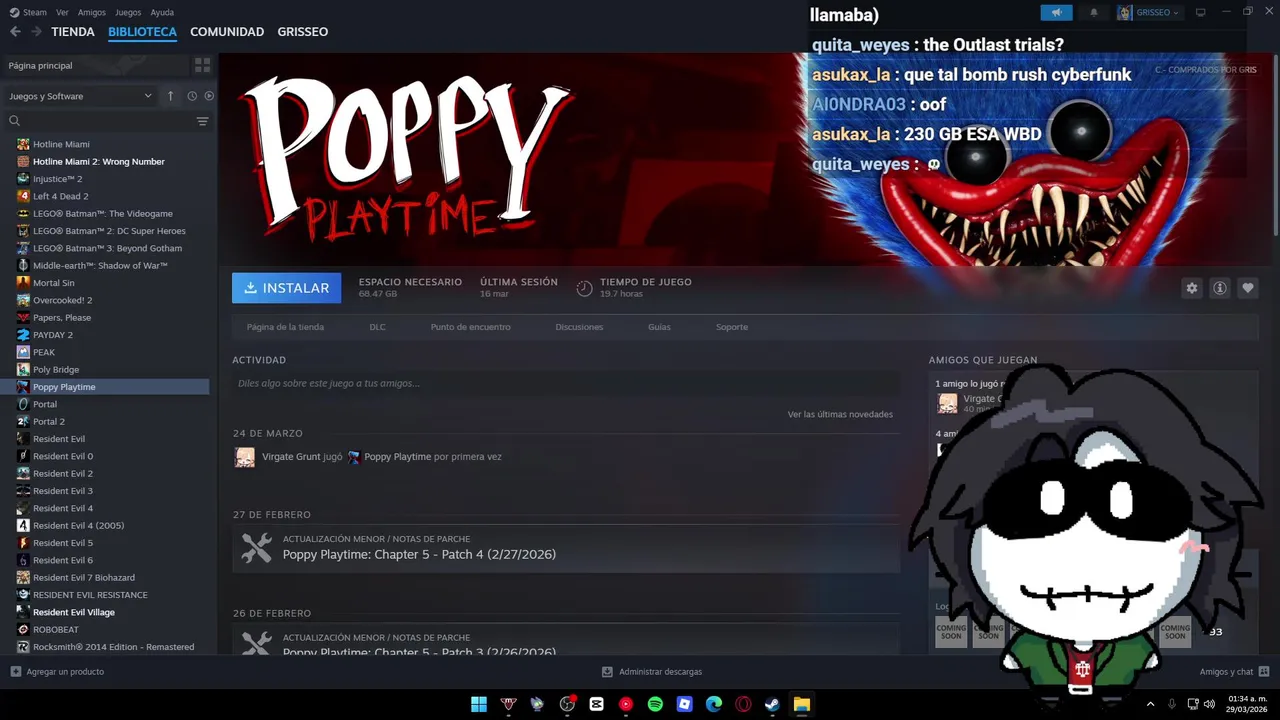The image size is (1280, 720).
Task: Select Hotline Miami in library list
Action: 61,144
